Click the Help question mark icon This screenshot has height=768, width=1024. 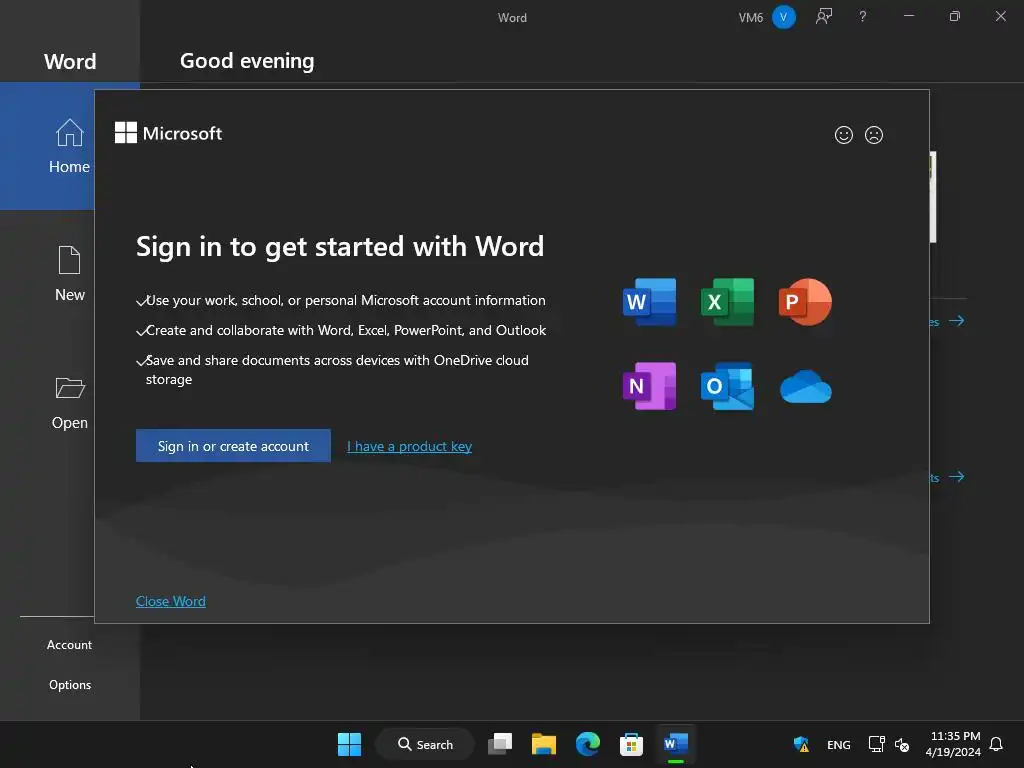[863, 16]
